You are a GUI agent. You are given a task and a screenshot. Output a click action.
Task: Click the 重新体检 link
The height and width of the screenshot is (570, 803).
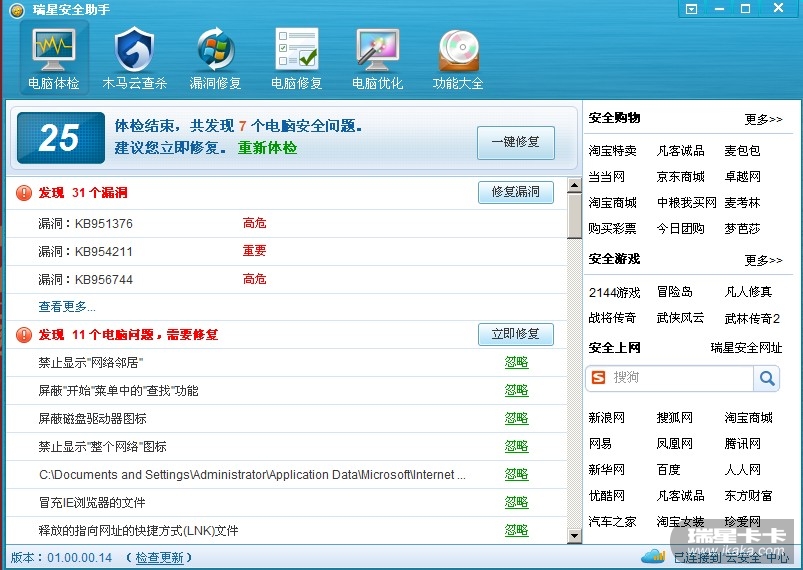pos(267,148)
